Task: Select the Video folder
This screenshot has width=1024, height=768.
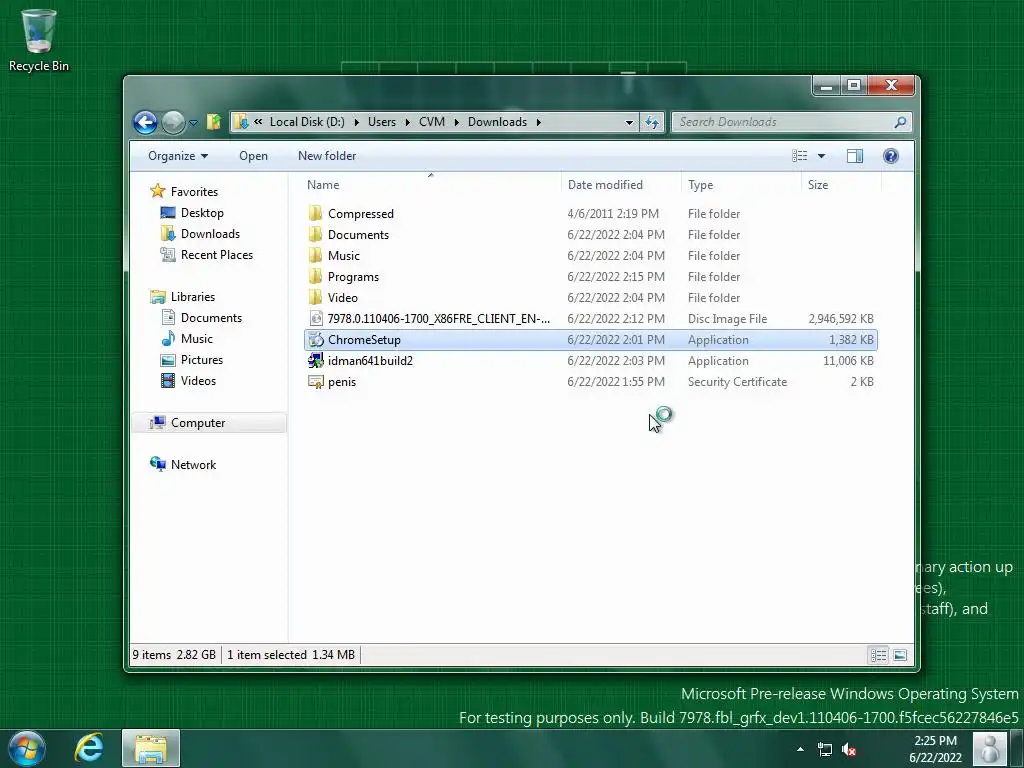Action: pos(590,298)
